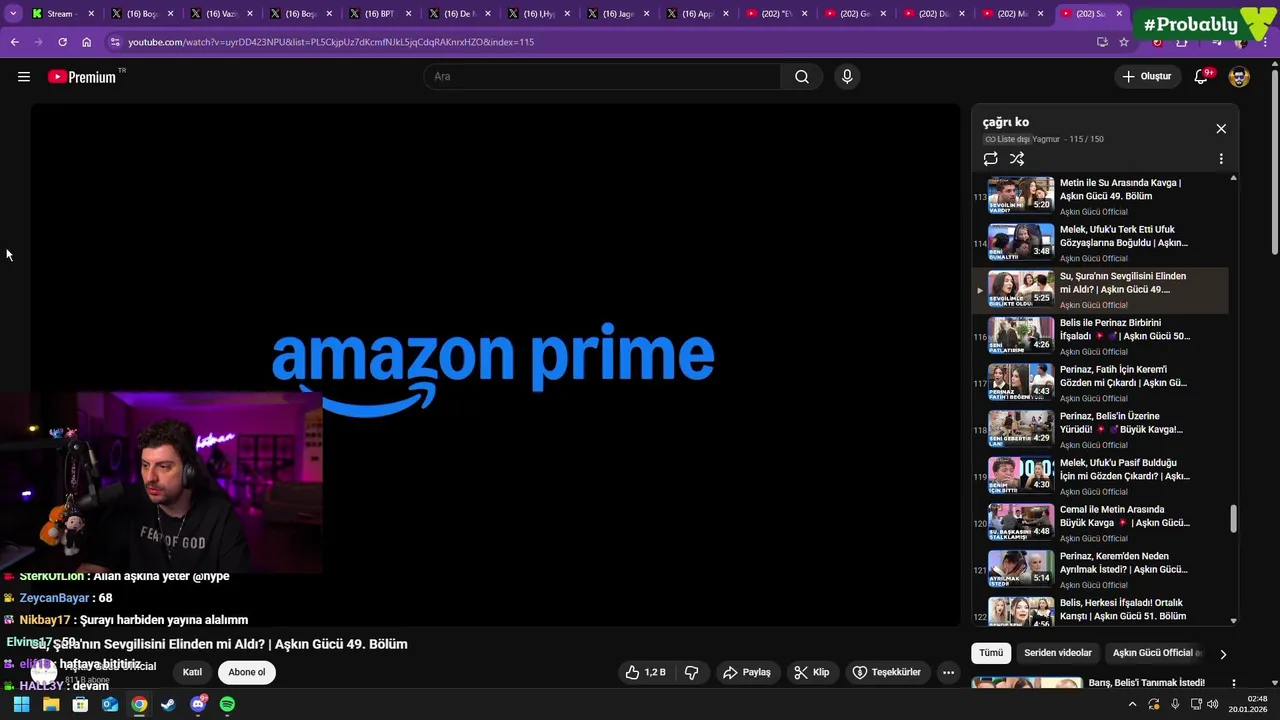Toggle playlist shuffle button

(x=1017, y=159)
